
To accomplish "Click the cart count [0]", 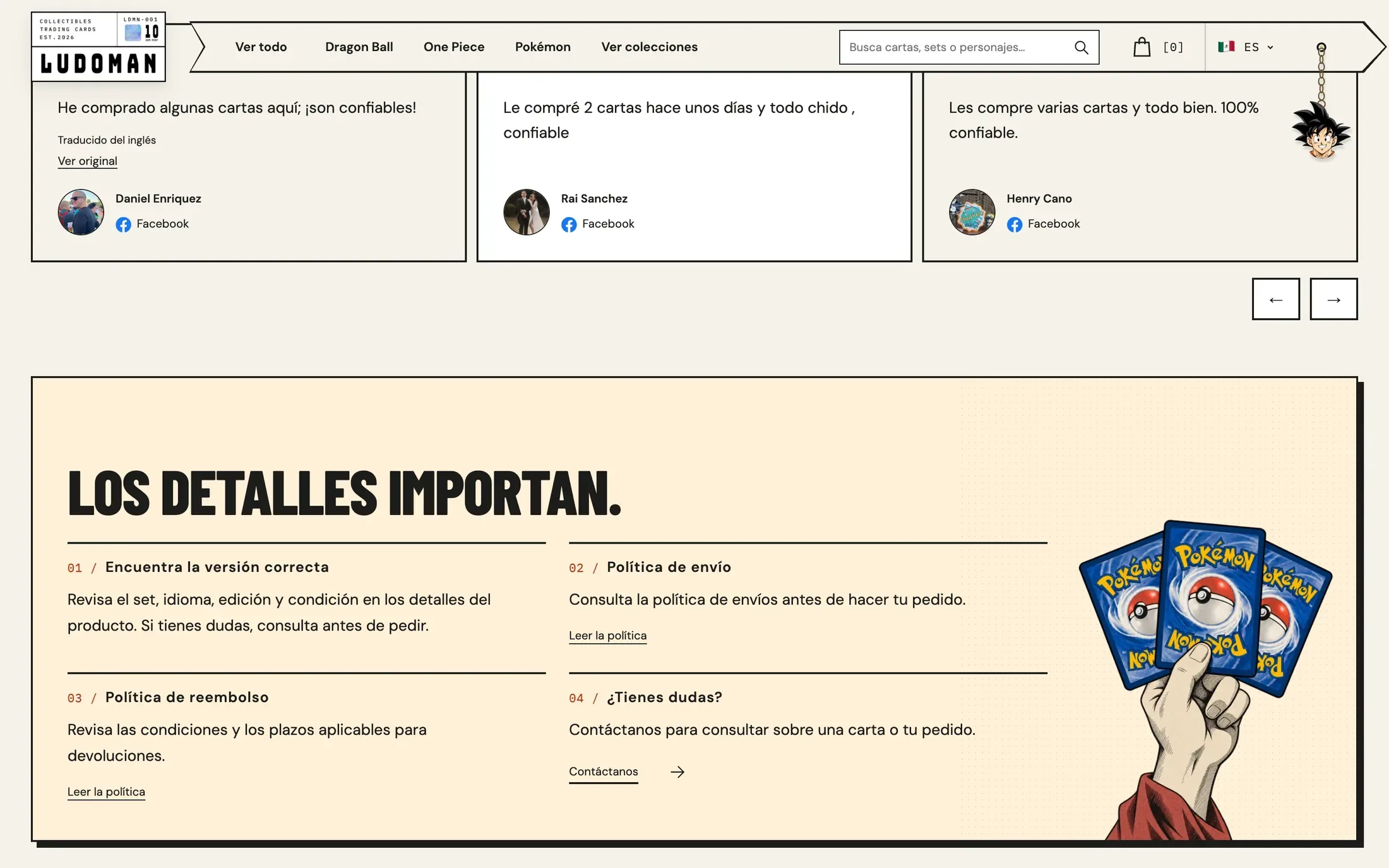I will tap(1173, 47).
